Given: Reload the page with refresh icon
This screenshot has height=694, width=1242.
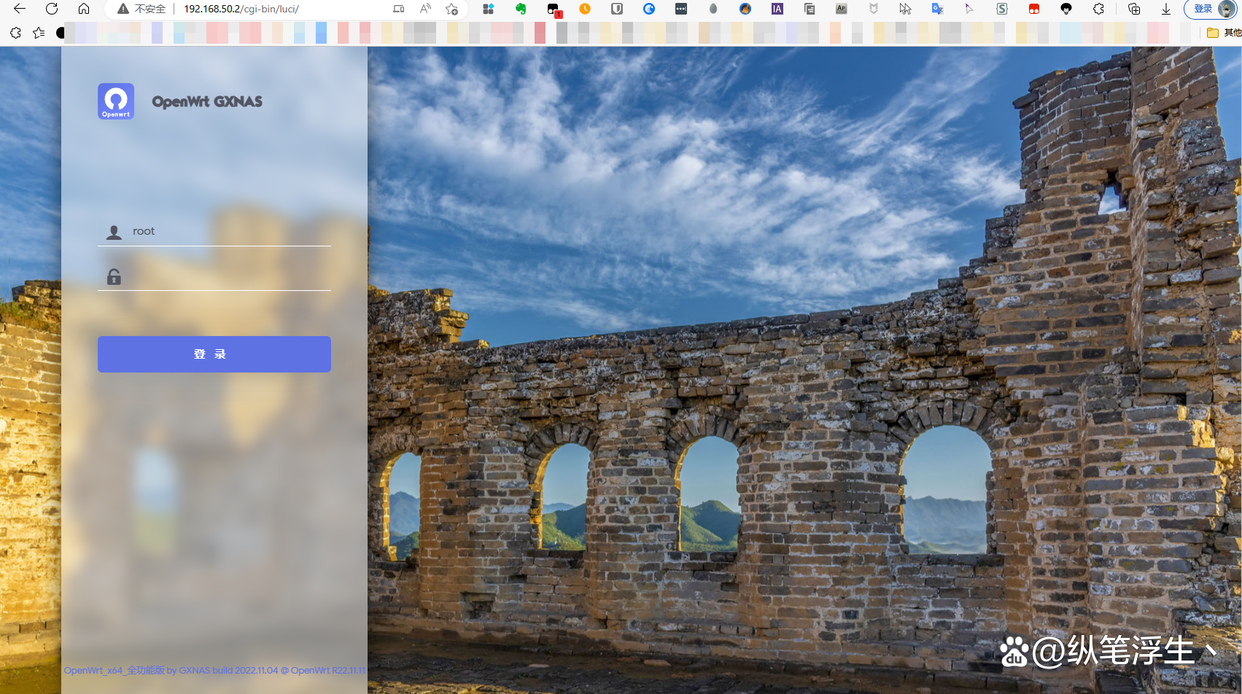Looking at the screenshot, I should click(x=52, y=9).
